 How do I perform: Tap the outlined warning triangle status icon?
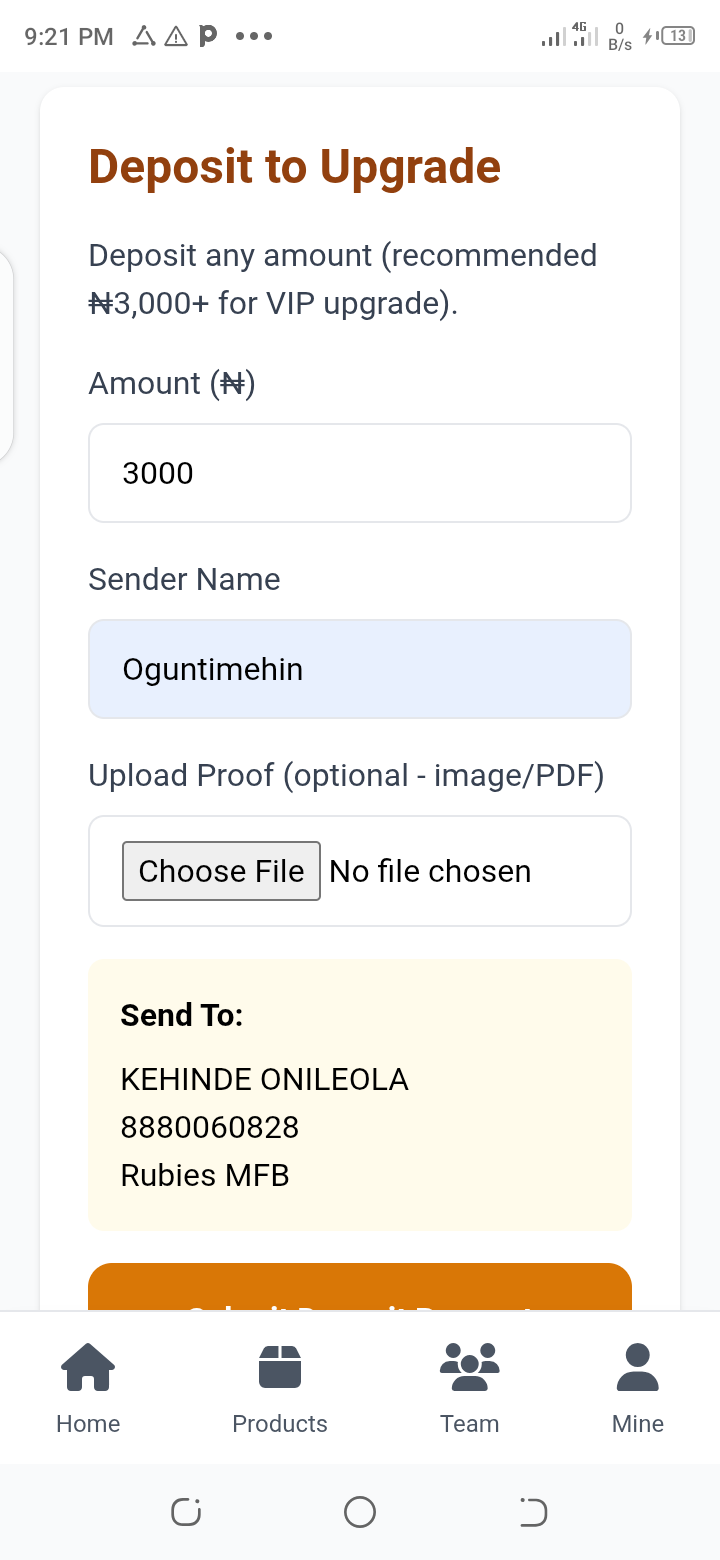click(x=176, y=37)
